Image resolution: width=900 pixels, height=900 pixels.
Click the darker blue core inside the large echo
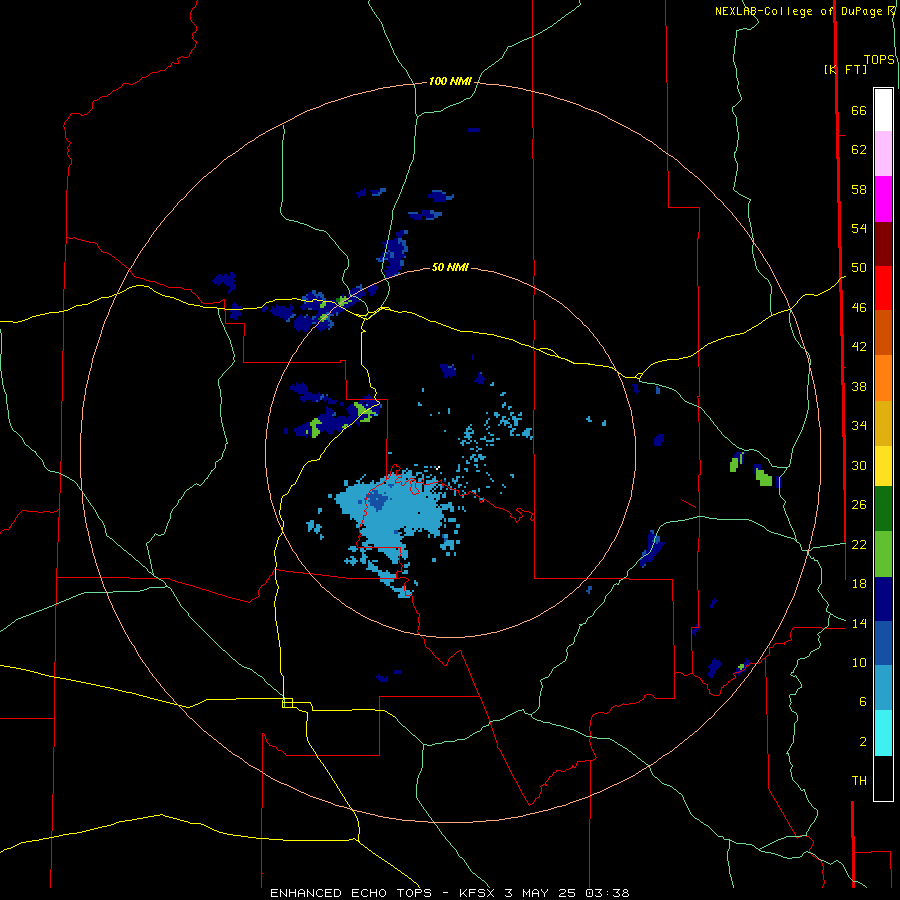tap(377, 500)
